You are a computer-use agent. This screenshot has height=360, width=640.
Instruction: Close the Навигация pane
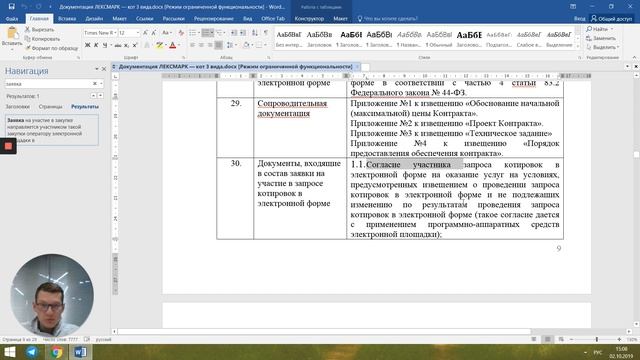[104, 69]
